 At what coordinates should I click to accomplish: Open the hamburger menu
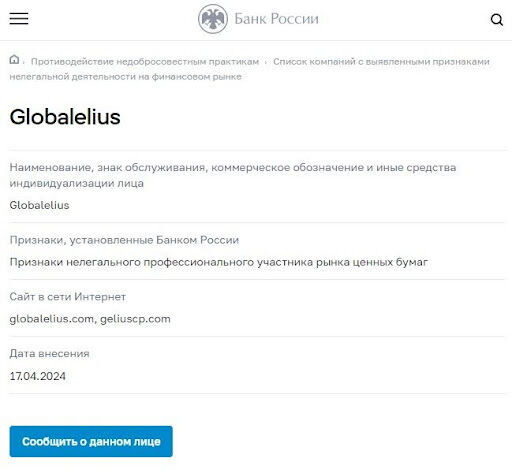click(x=19, y=18)
